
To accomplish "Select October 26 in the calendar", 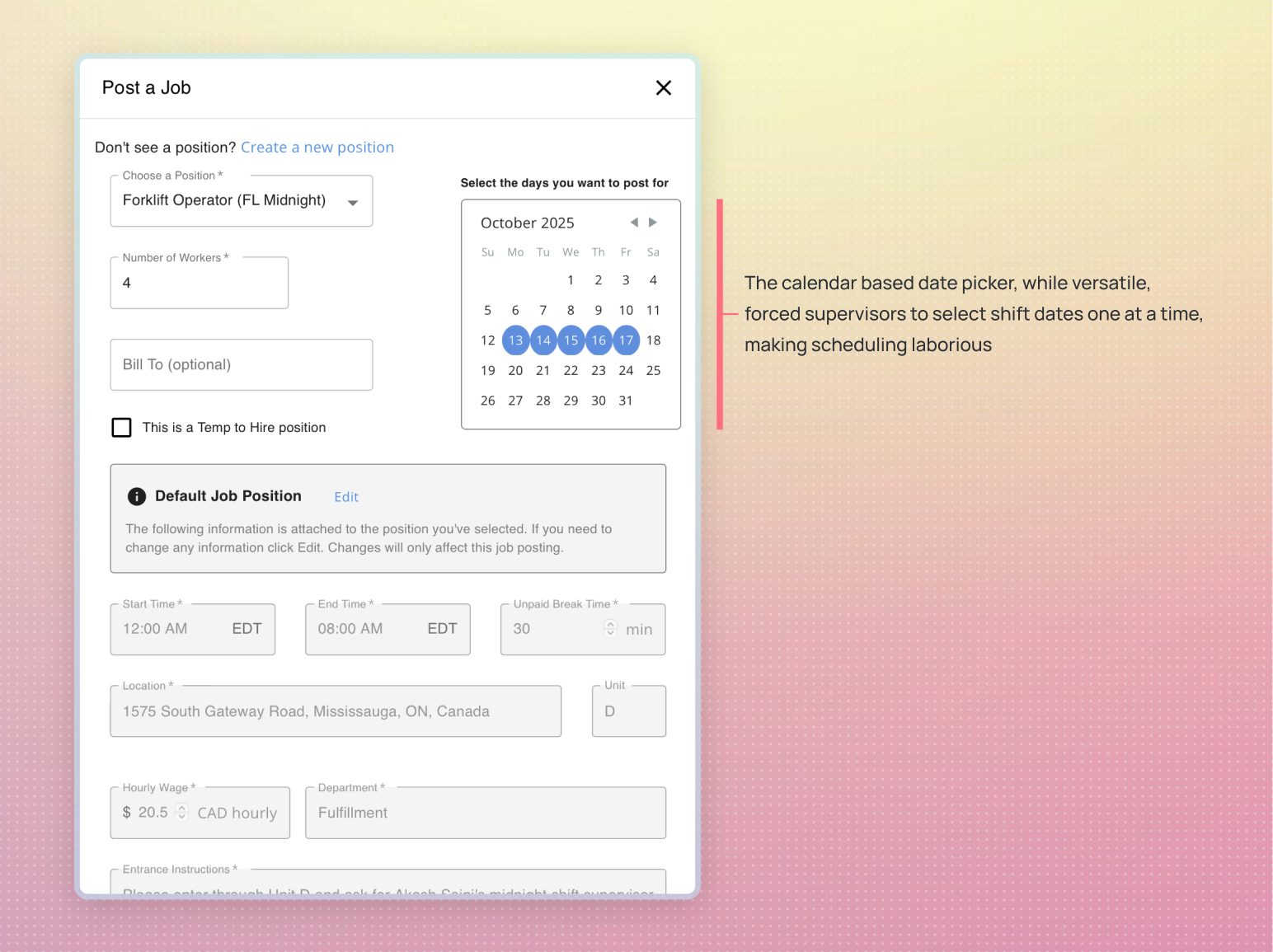I will coord(488,401).
